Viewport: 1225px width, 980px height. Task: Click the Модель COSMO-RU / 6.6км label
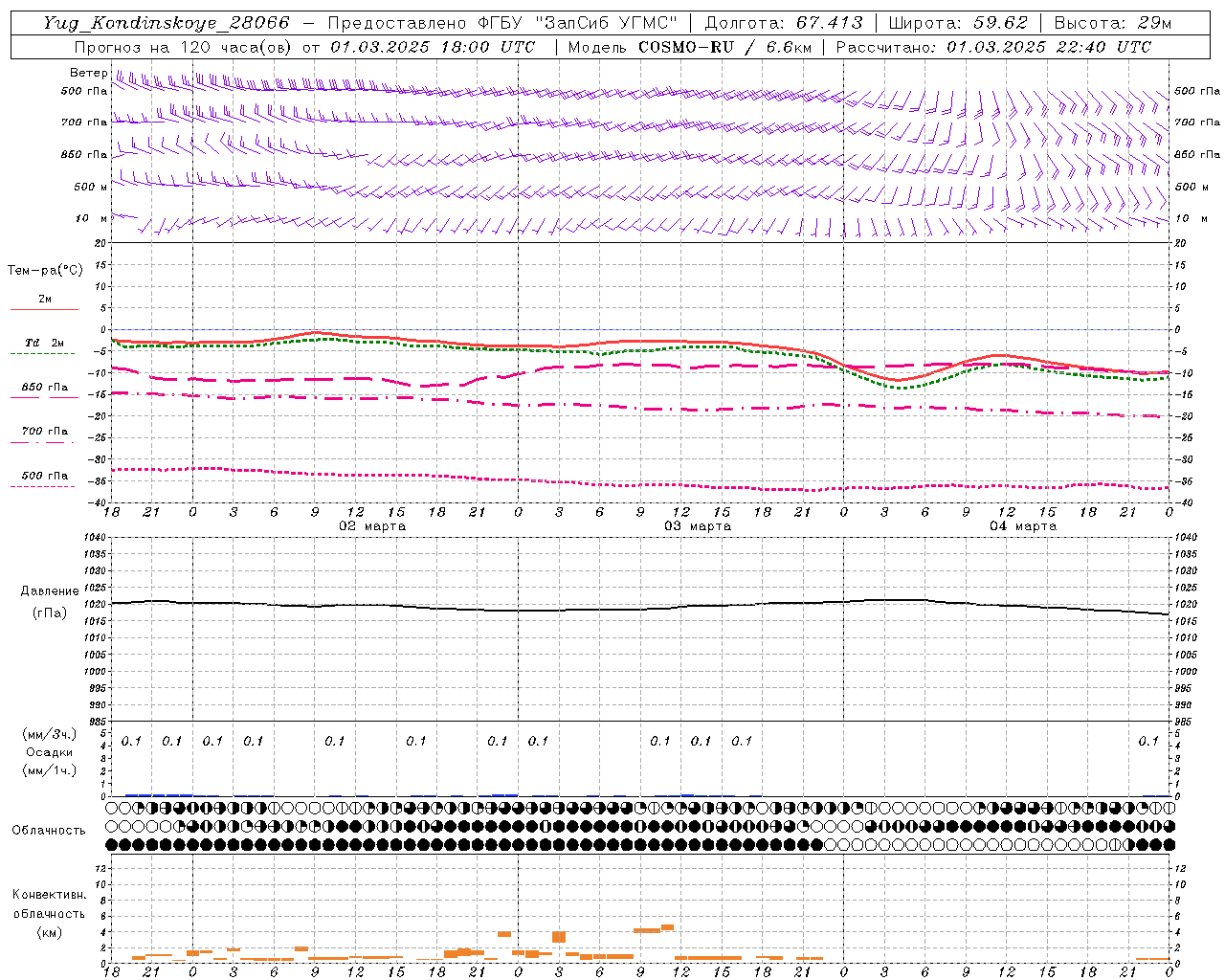pyautogui.click(x=690, y=47)
